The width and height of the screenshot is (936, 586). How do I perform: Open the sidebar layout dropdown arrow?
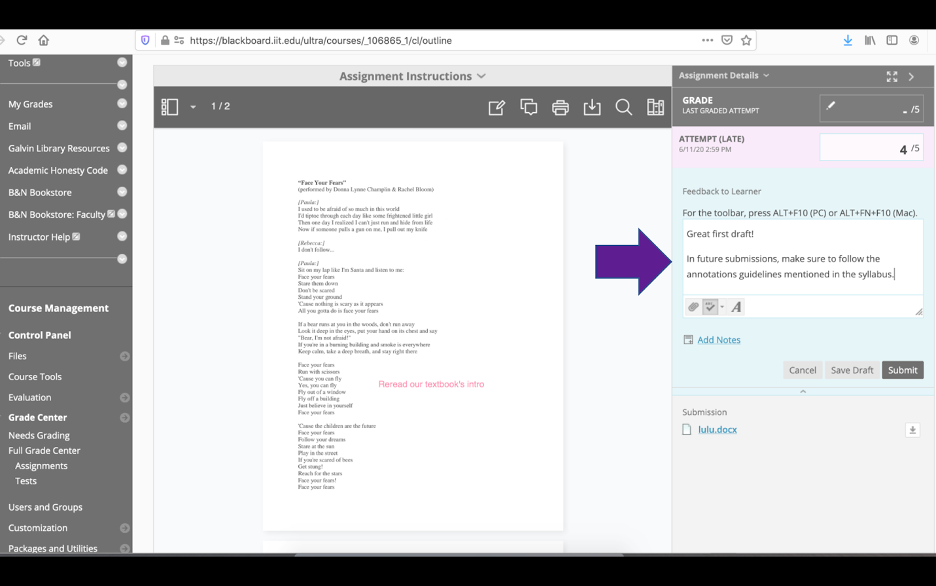click(x=193, y=107)
